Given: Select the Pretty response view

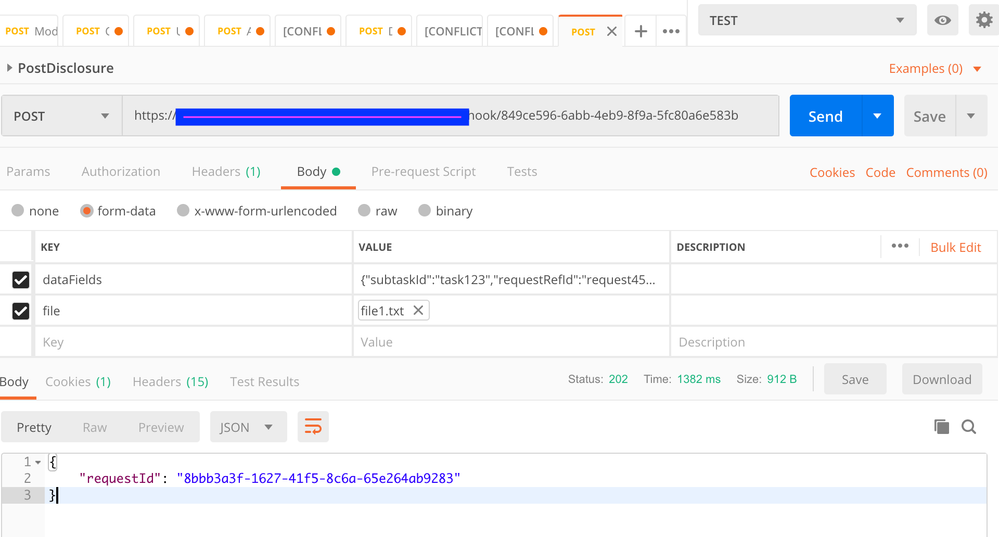Looking at the screenshot, I should tap(34, 427).
